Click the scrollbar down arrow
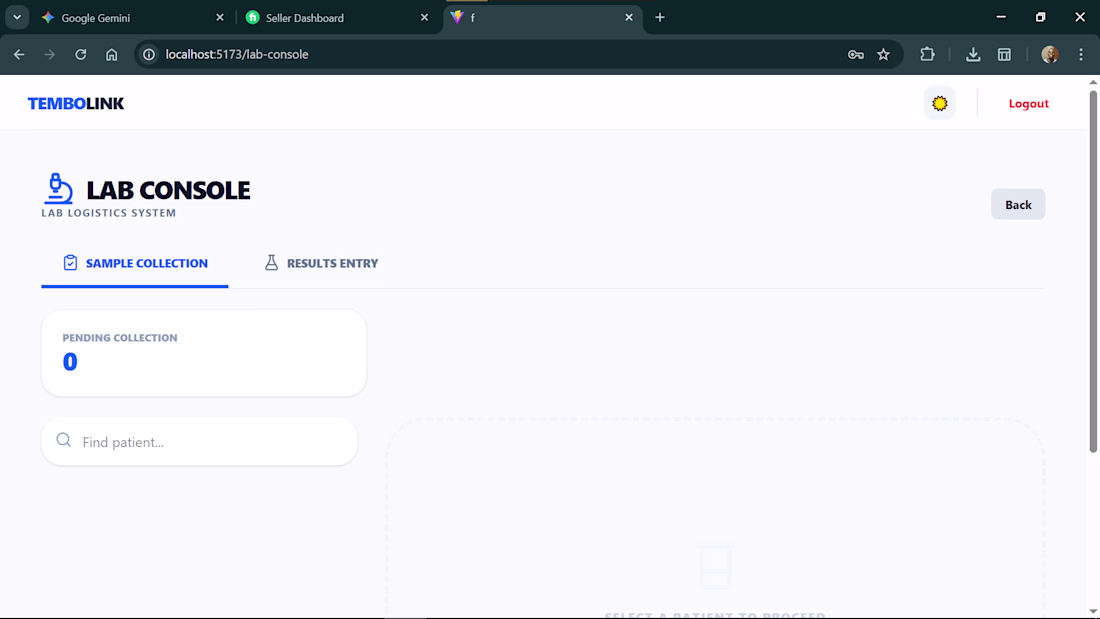 coord(1093,611)
